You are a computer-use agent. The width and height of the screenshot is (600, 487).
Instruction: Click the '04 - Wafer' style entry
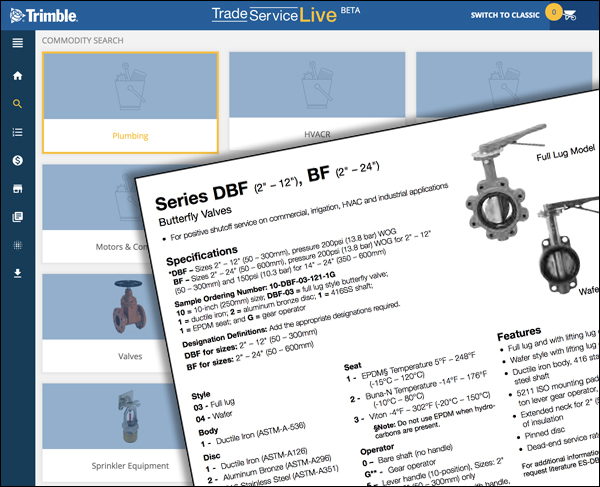click(214, 417)
